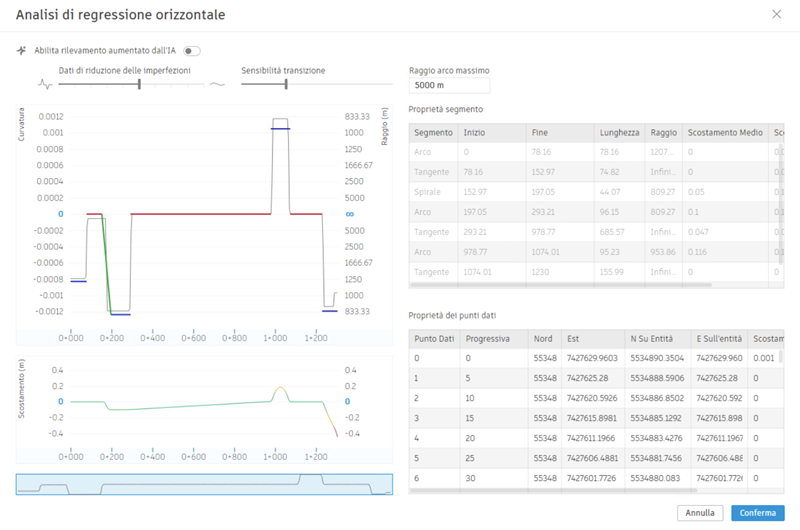Click the overview navigator strip below charts
Screen dimensions: 800x530
[204, 485]
